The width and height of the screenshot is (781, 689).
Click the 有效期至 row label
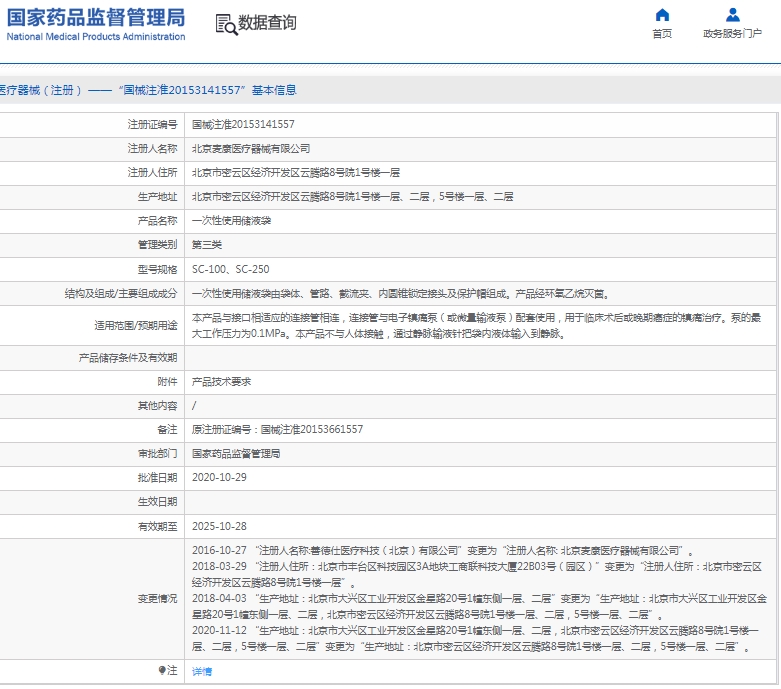[x=157, y=526]
